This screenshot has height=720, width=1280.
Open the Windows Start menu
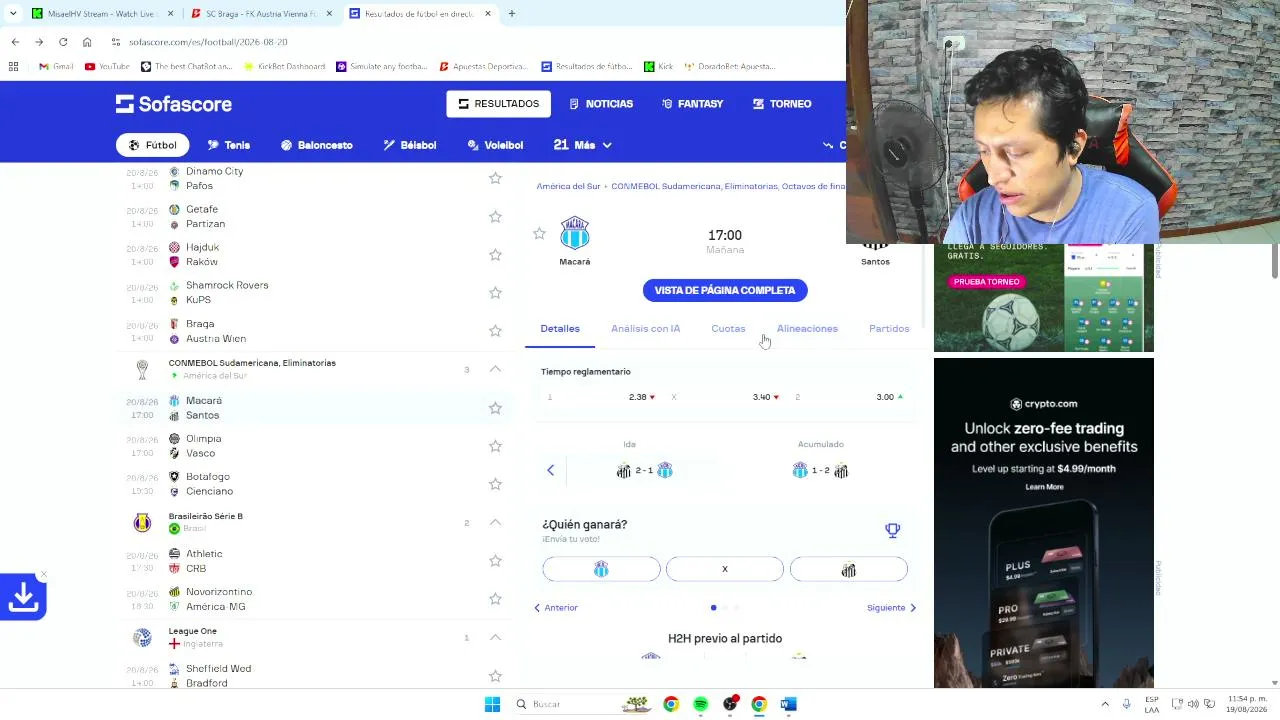coord(492,704)
